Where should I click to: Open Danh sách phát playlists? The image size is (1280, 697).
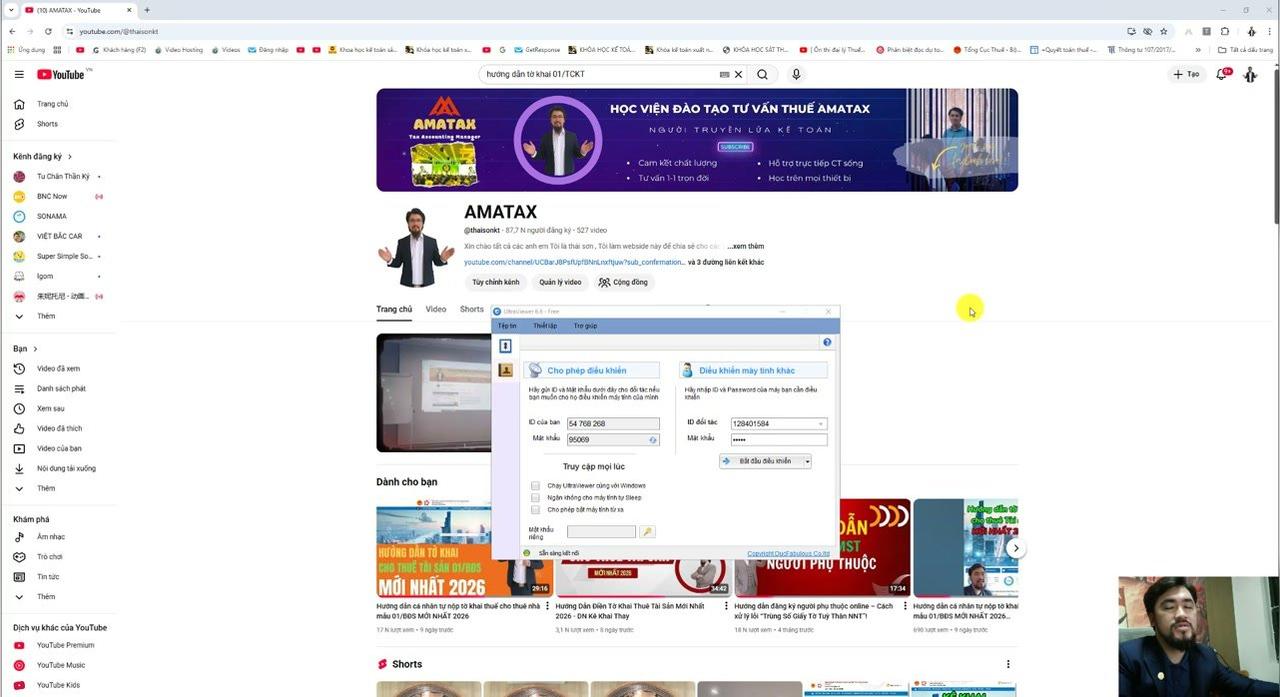click(61, 388)
